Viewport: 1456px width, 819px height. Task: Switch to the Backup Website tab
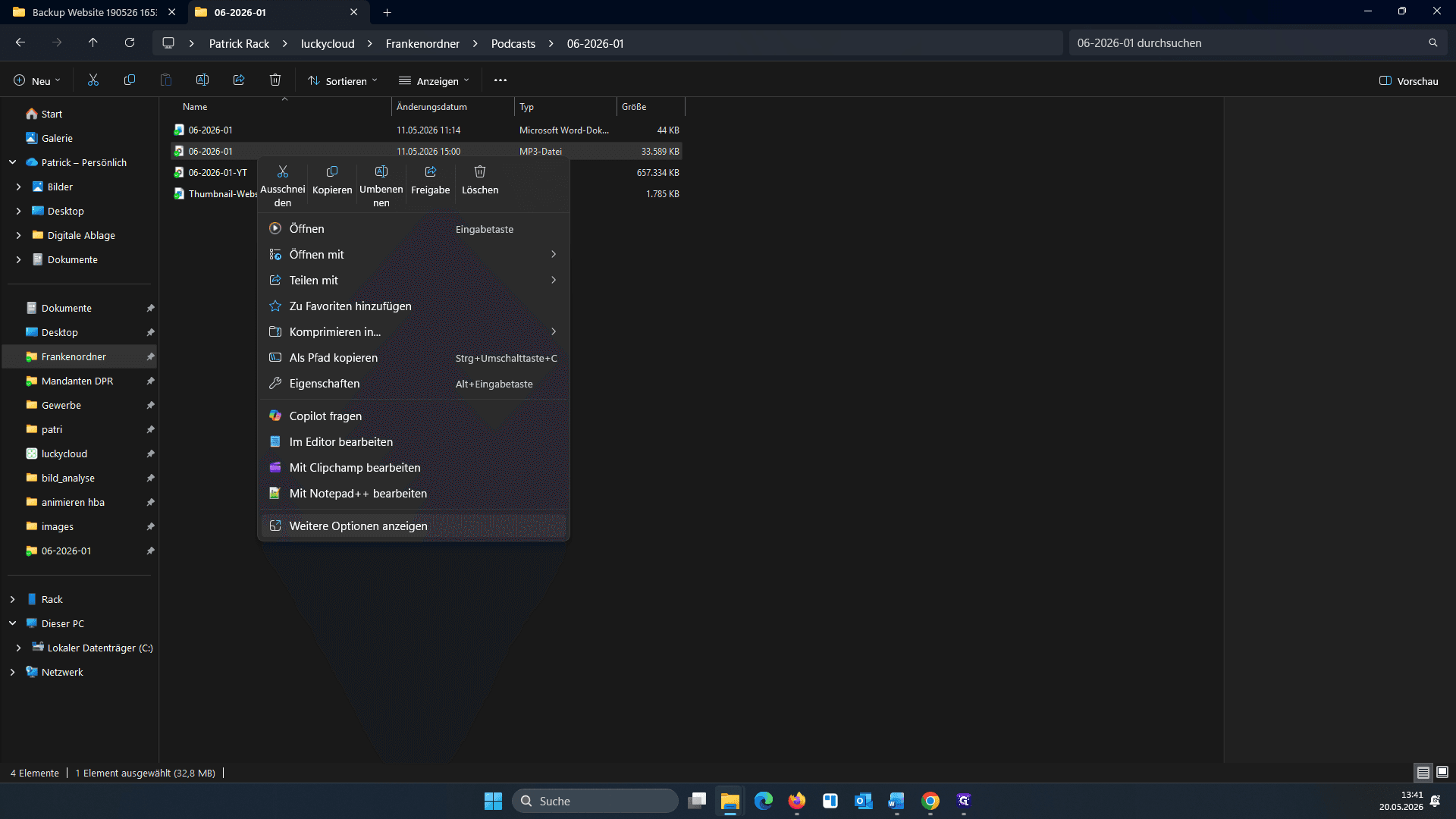[x=94, y=12]
